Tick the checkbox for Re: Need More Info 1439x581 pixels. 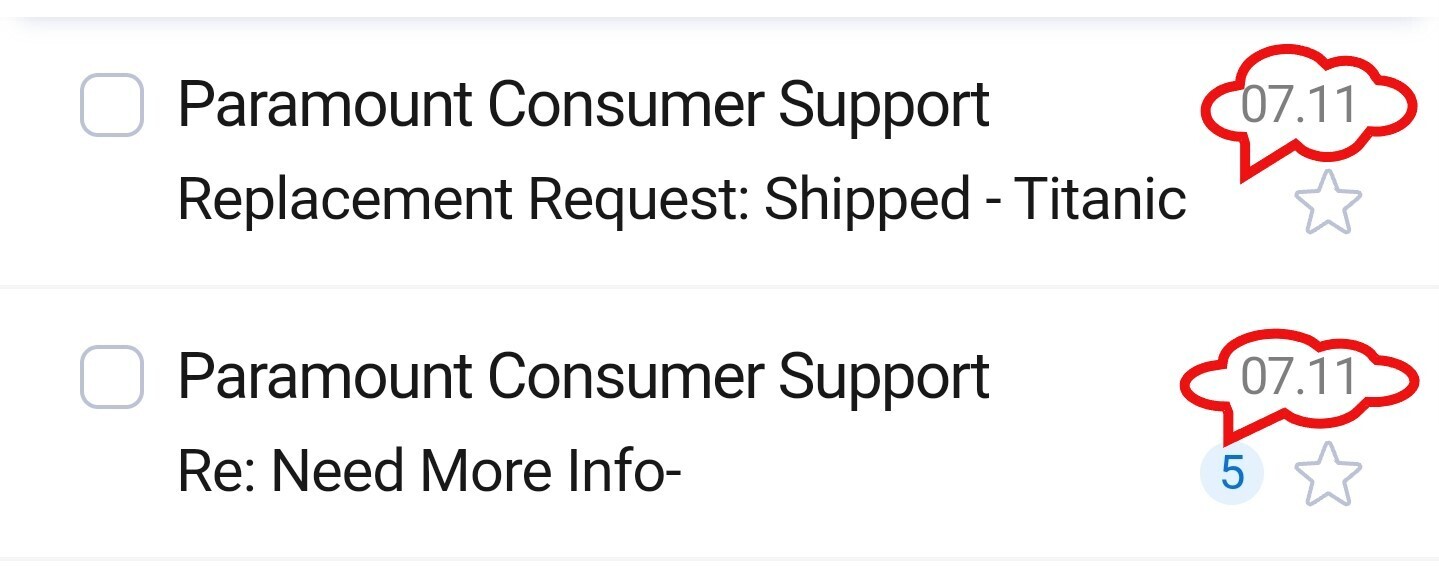pos(111,377)
